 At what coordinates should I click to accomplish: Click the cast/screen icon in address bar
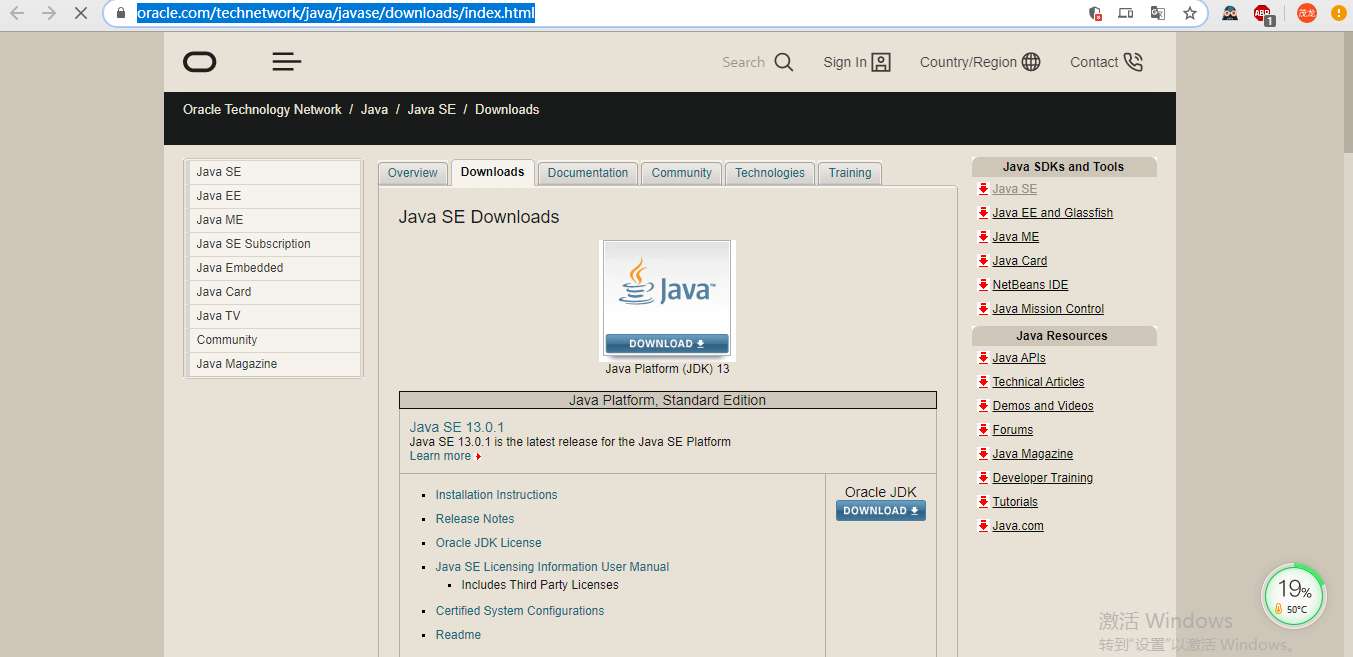tap(1126, 13)
